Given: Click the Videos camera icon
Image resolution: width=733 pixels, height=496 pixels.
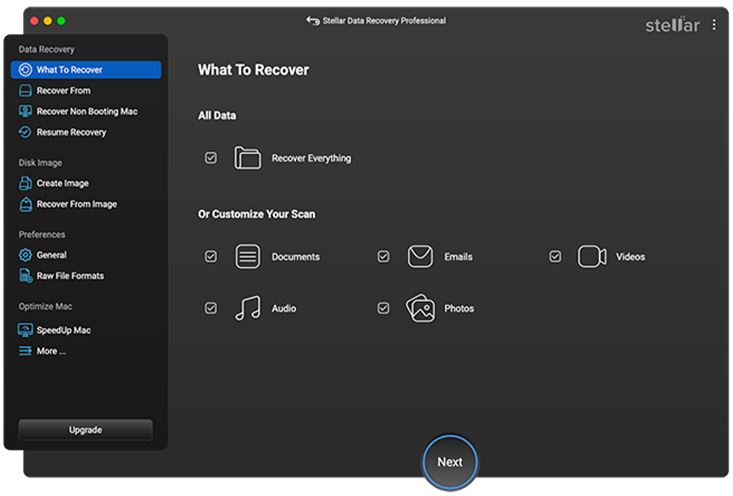Looking at the screenshot, I should (592, 257).
